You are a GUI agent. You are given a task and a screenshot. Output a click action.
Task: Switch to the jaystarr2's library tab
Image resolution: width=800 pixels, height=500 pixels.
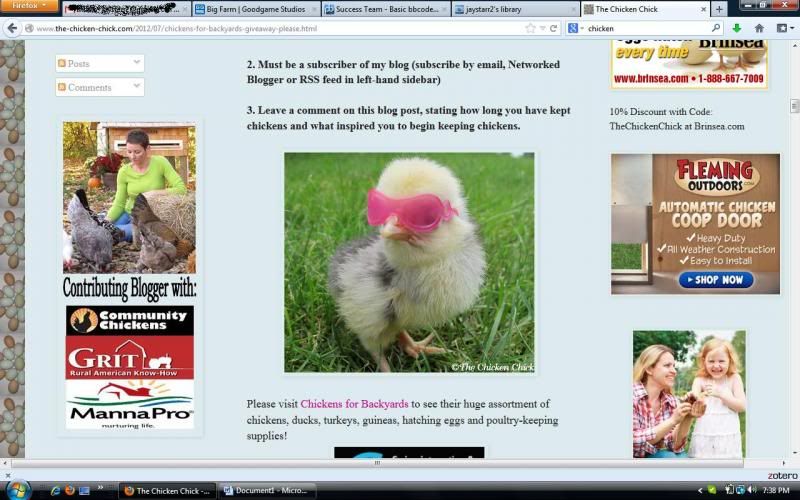pos(515,9)
